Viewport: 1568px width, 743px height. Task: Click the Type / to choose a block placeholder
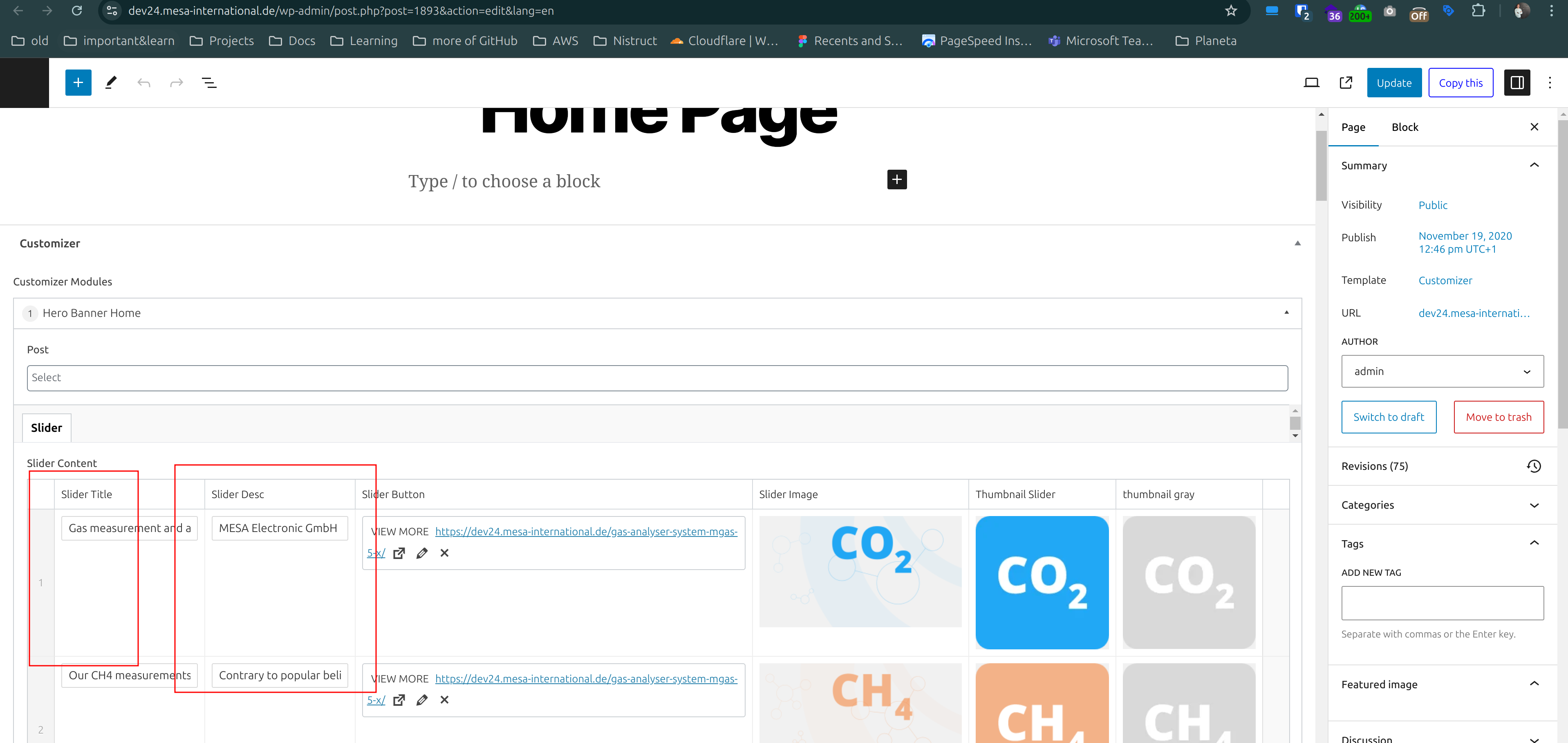coord(504,181)
